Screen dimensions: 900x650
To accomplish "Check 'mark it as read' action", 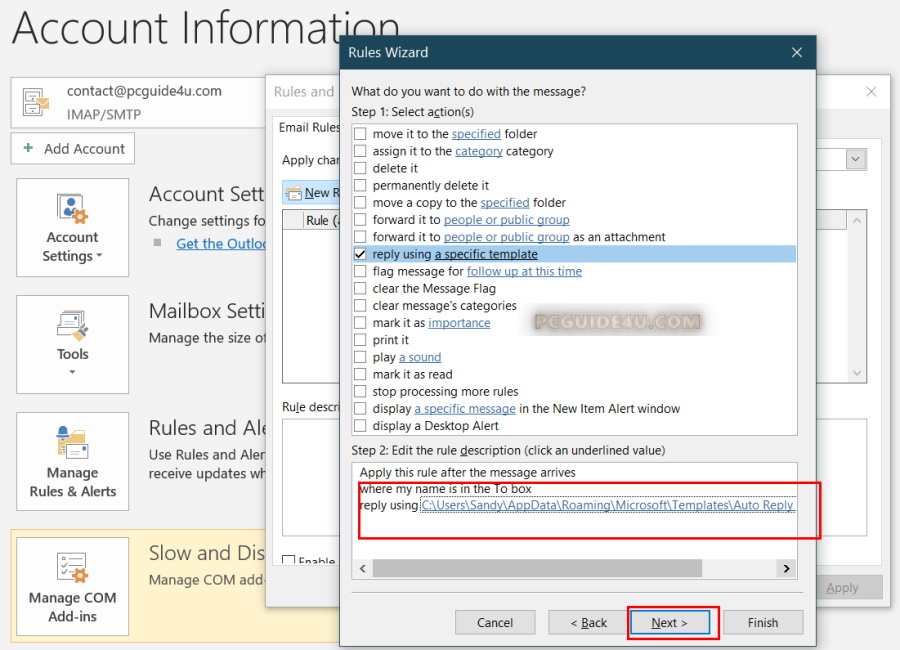I will pyautogui.click(x=360, y=375).
